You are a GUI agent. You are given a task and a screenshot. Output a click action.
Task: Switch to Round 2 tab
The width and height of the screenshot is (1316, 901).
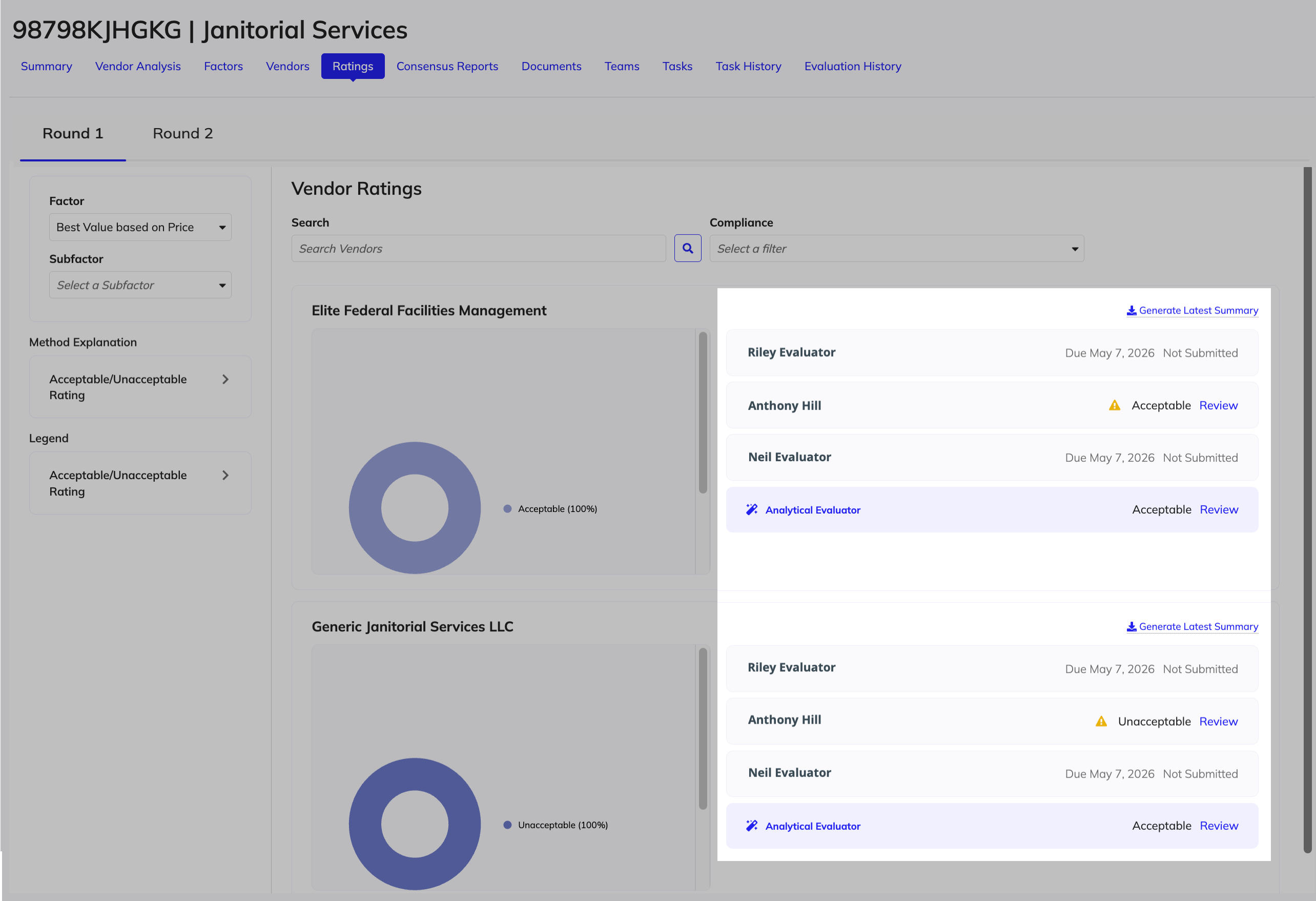[x=183, y=134]
